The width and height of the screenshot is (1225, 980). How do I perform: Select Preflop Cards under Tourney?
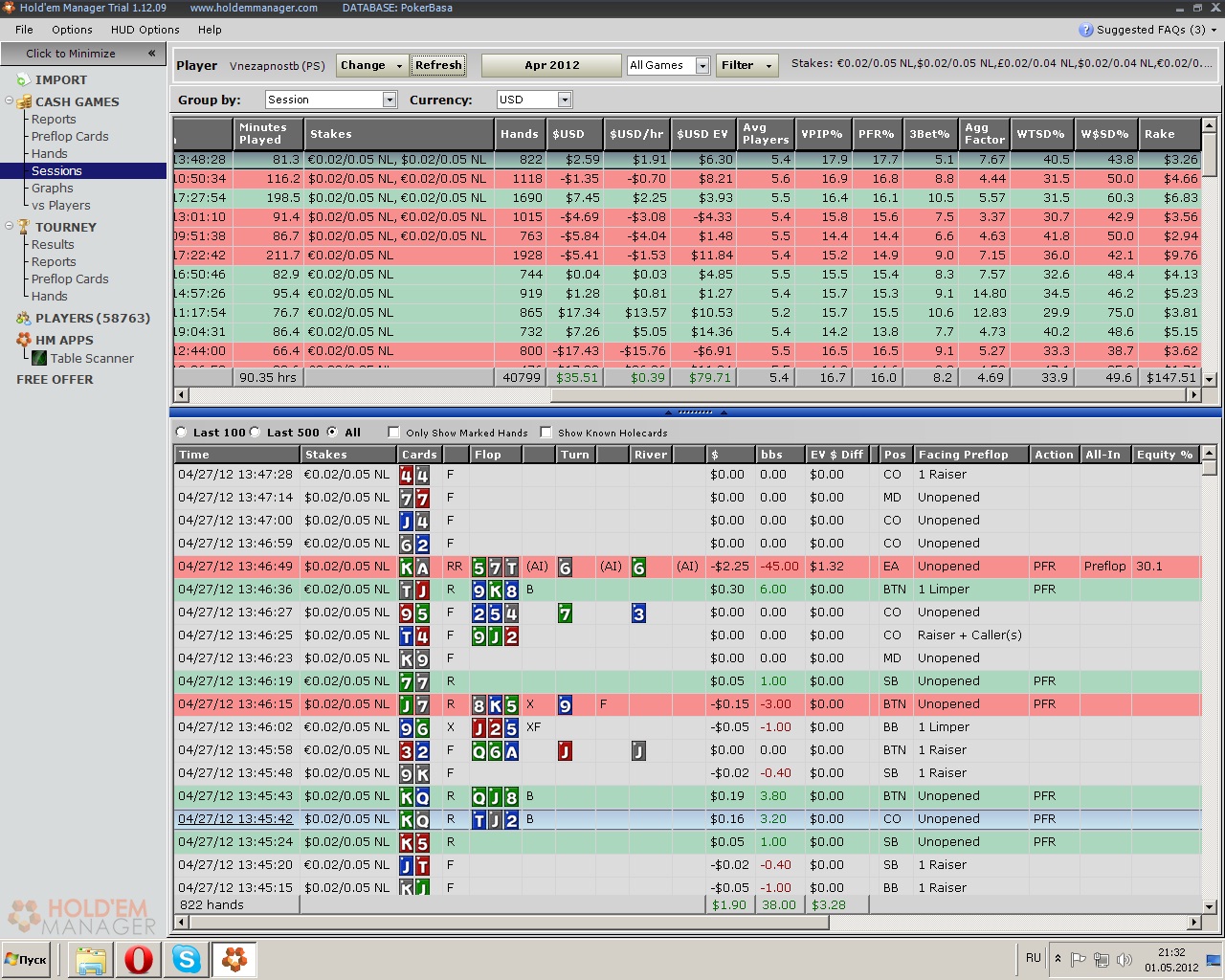70,279
